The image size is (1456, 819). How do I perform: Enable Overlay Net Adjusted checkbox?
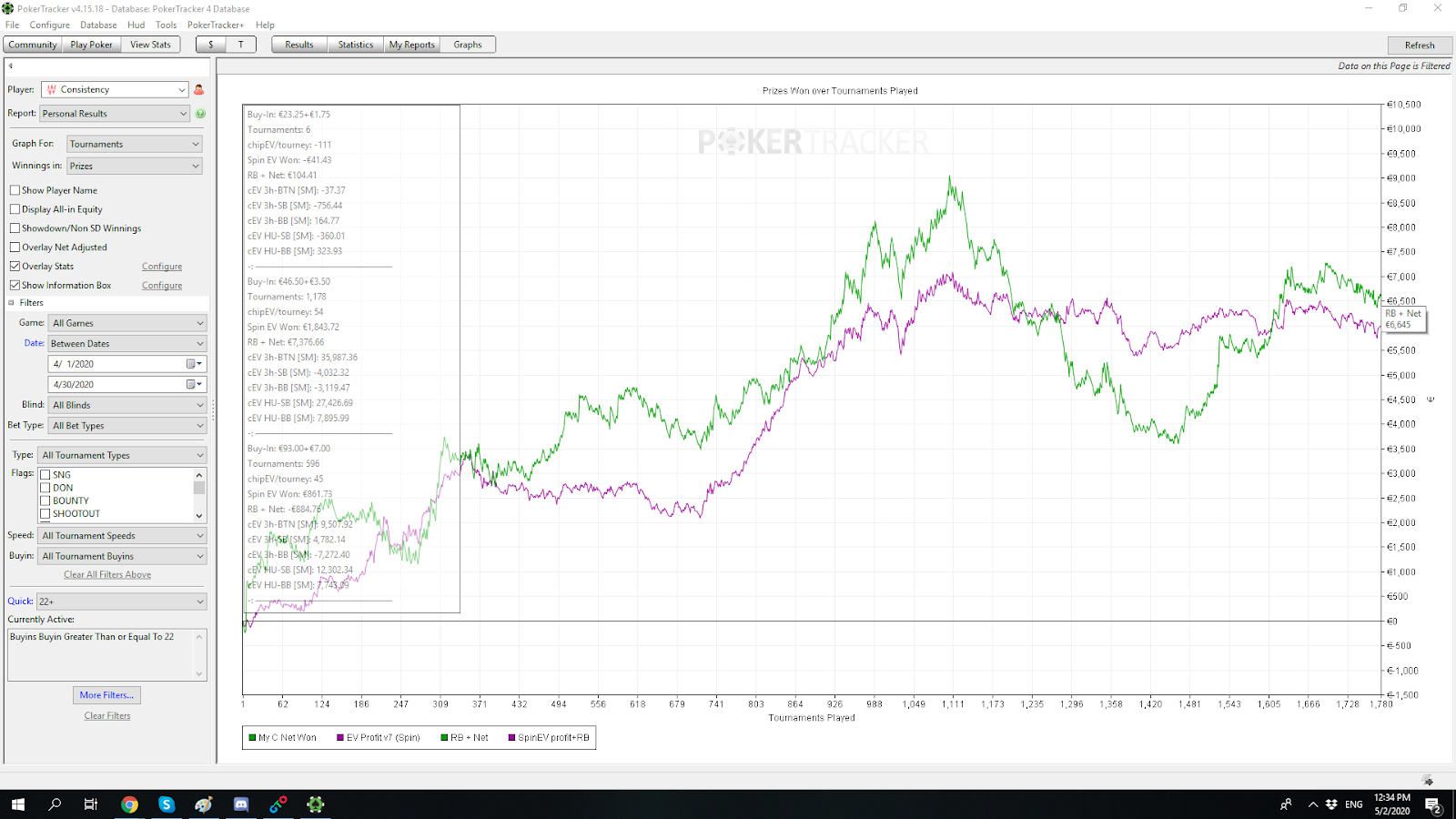pyautogui.click(x=15, y=248)
